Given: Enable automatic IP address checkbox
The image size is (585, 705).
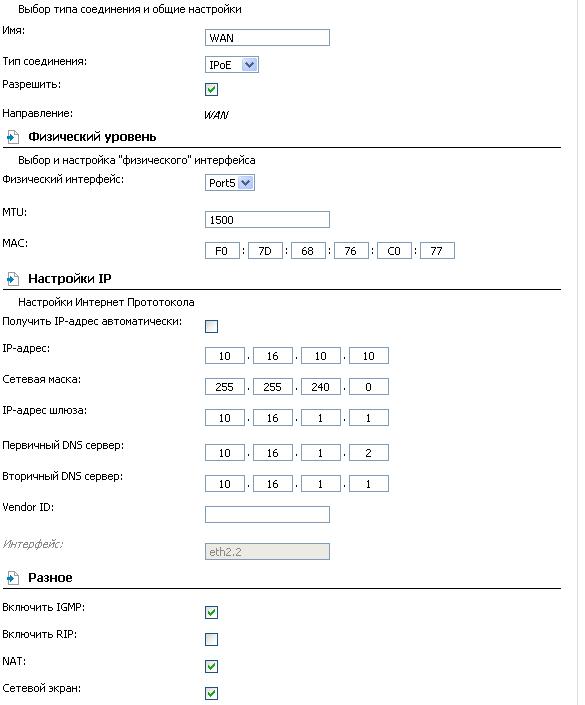Looking at the screenshot, I should [211, 326].
